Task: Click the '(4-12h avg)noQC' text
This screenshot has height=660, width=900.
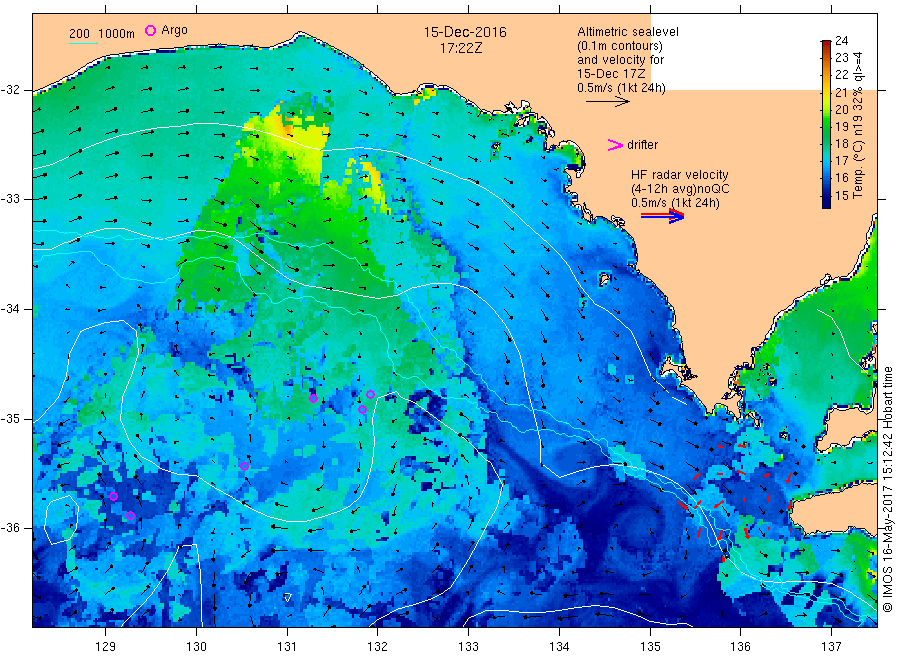Action: [680, 188]
